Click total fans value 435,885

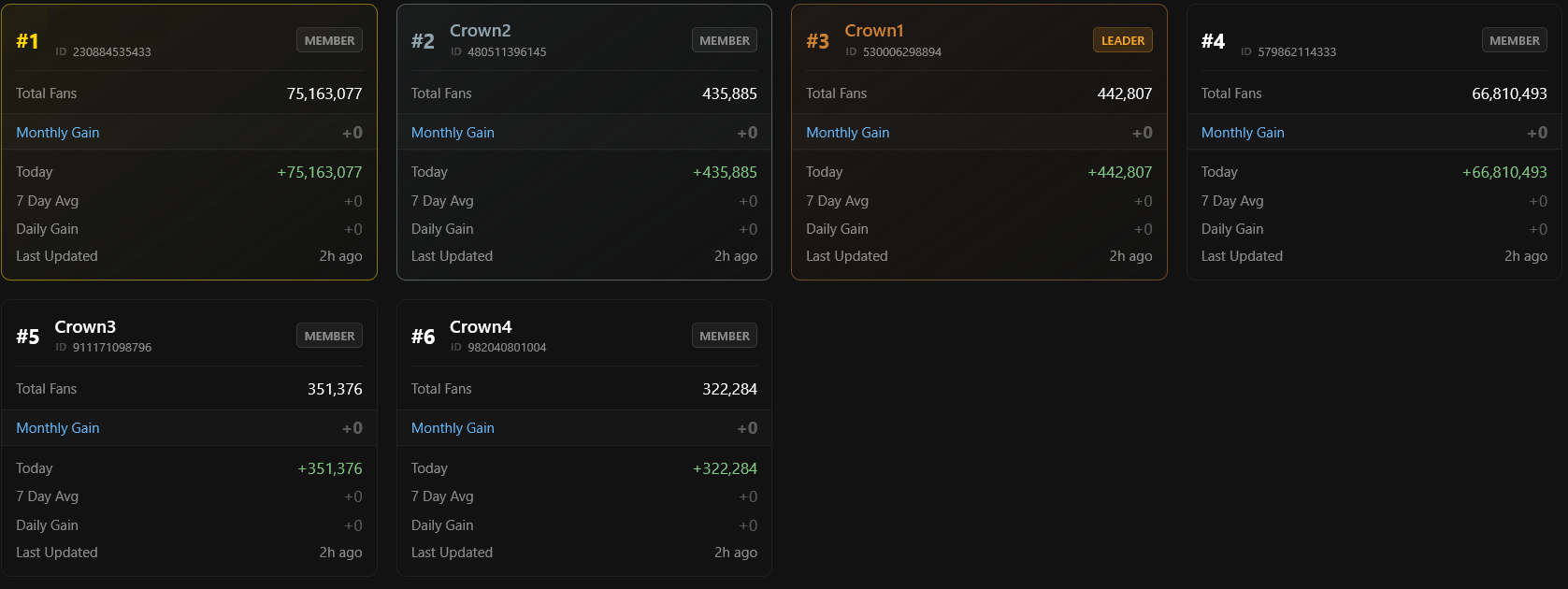(x=729, y=93)
